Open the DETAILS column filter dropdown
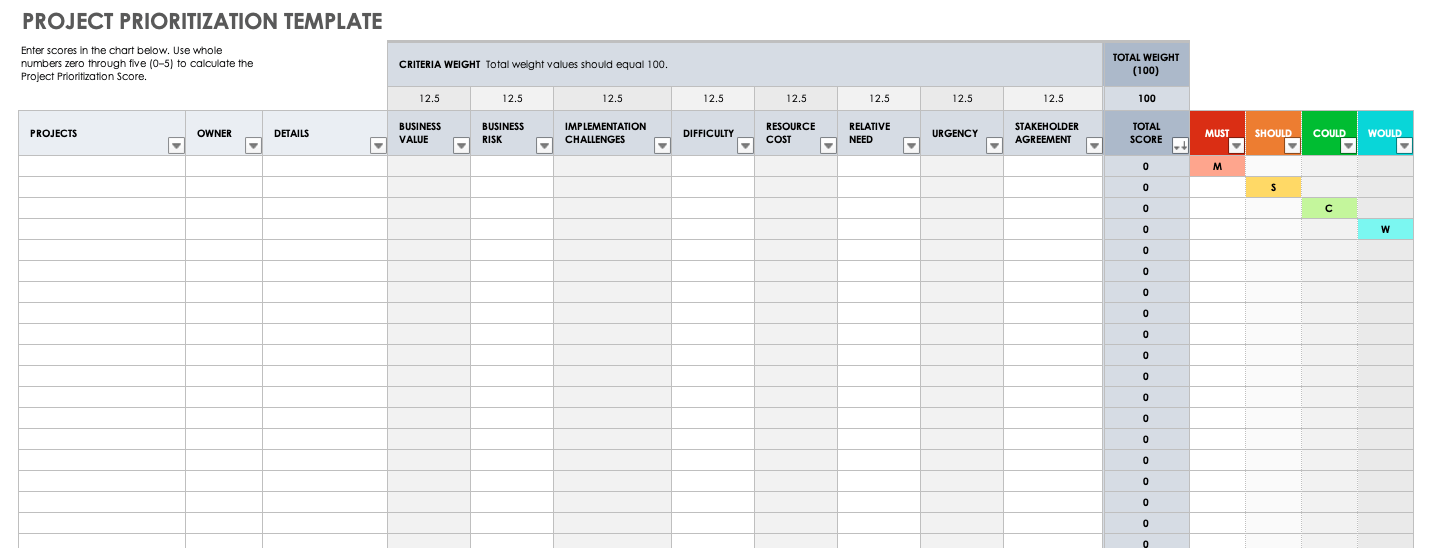1438x548 pixels. (378, 145)
